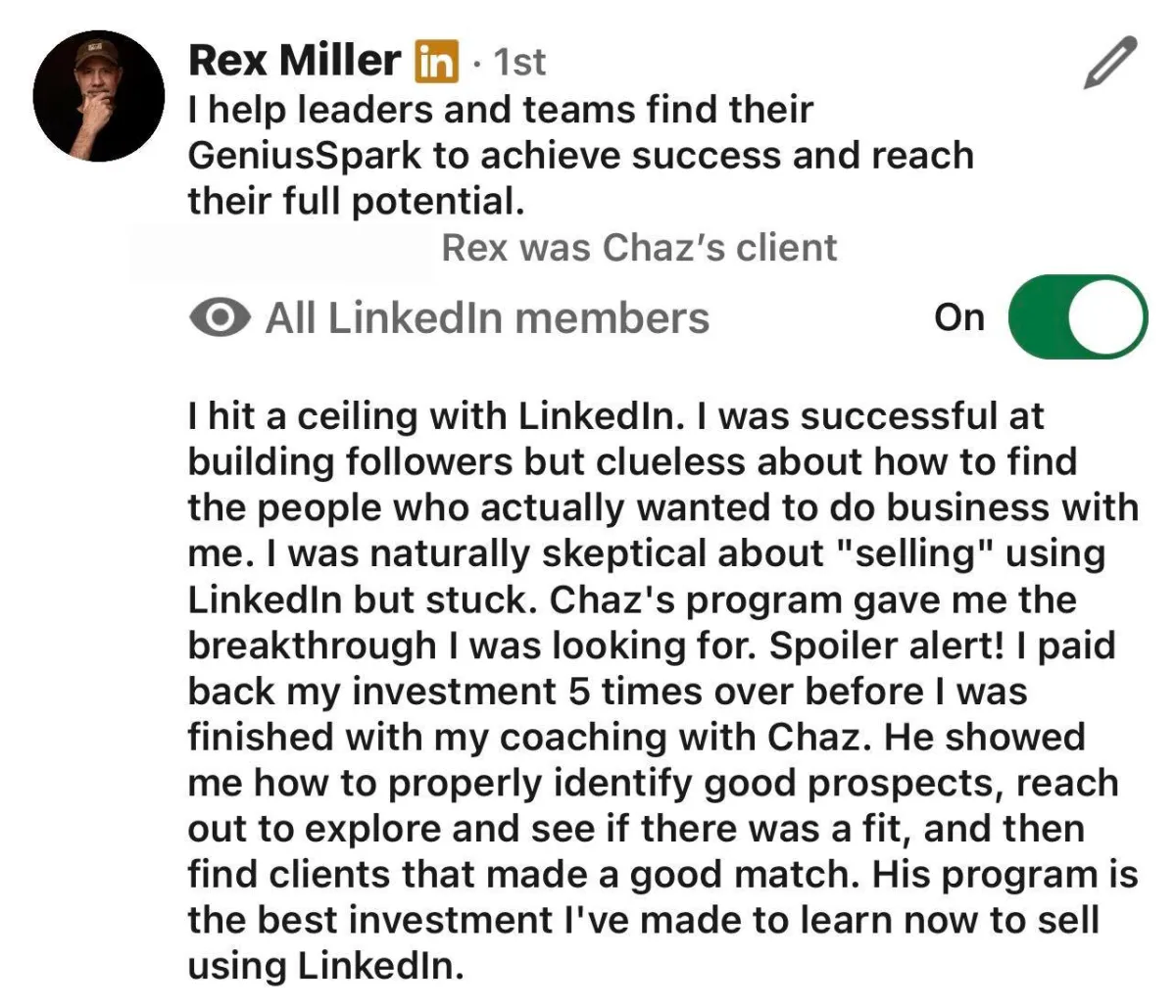Click the "I hit a ceiling with LinkedIn" sentence

(x=435, y=416)
